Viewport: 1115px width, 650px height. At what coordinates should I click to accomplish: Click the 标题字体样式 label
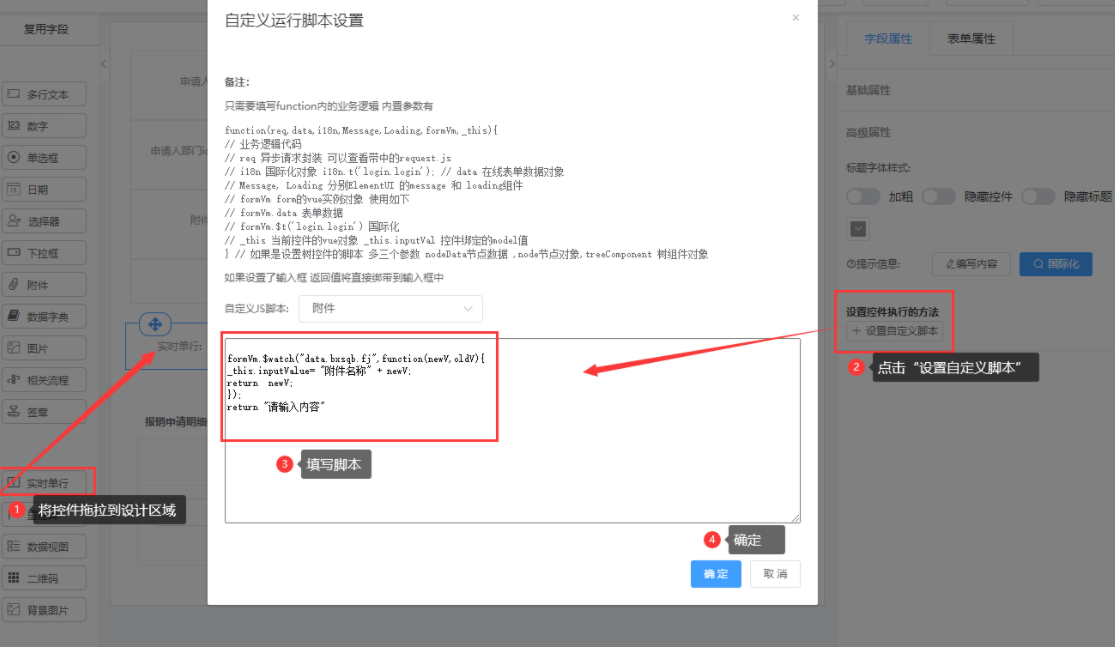(x=878, y=168)
